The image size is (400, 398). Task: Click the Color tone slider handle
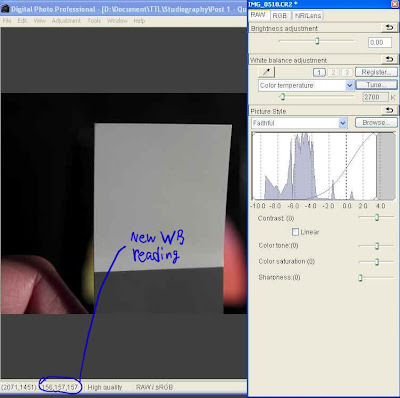point(377,246)
